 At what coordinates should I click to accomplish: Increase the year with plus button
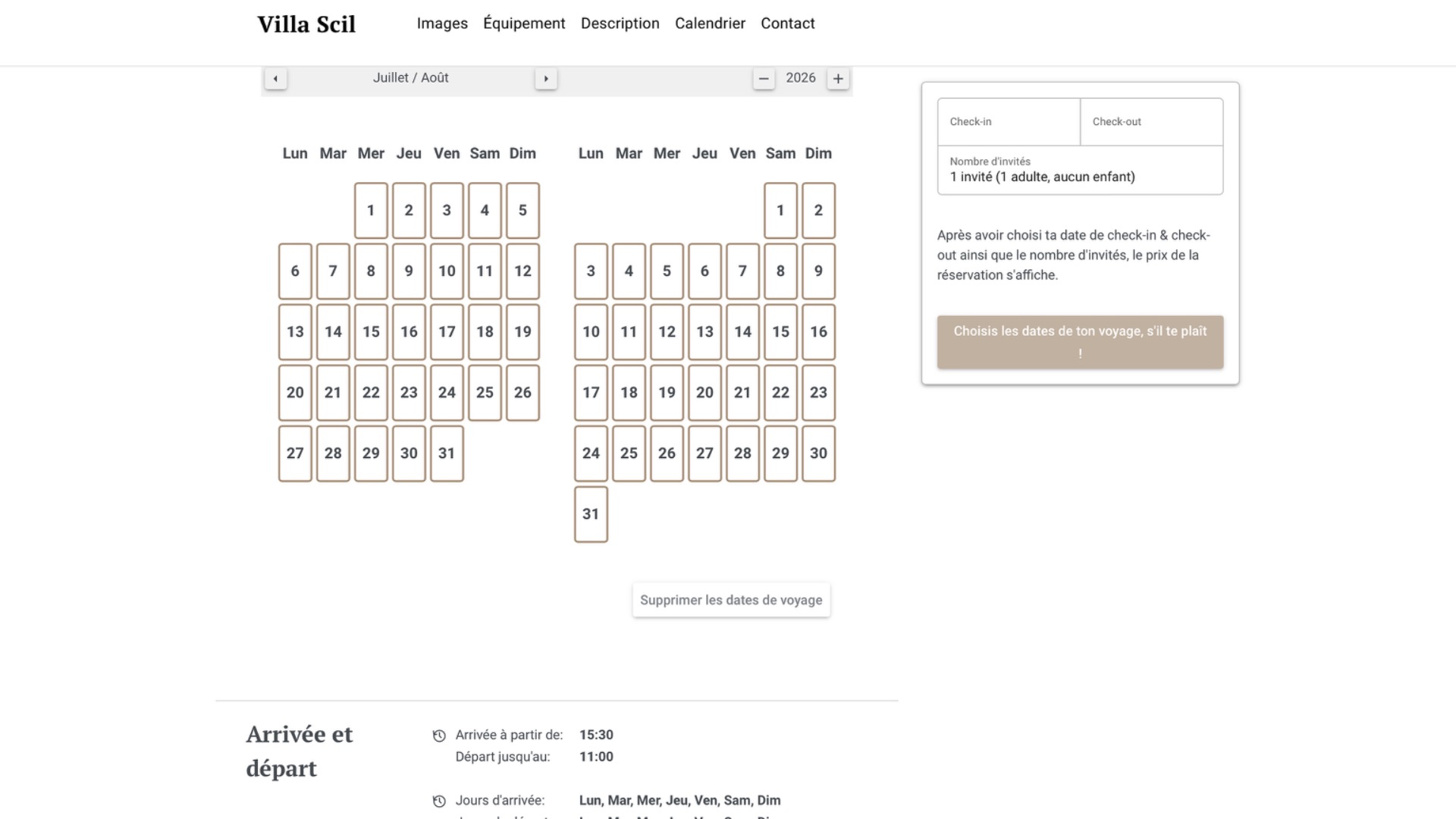pyautogui.click(x=838, y=79)
